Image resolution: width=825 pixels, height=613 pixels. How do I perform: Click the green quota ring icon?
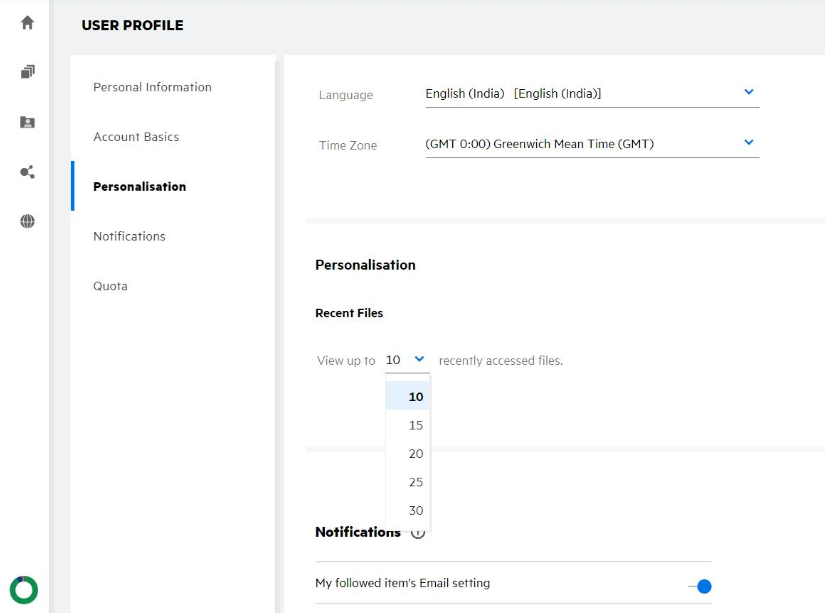point(24,589)
